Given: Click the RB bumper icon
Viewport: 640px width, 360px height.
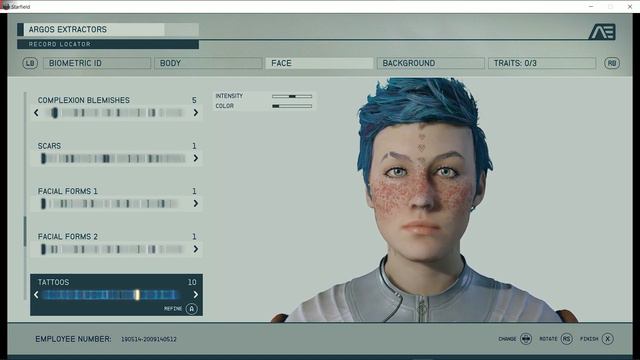Looking at the screenshot, I should (x=612, y=63).
